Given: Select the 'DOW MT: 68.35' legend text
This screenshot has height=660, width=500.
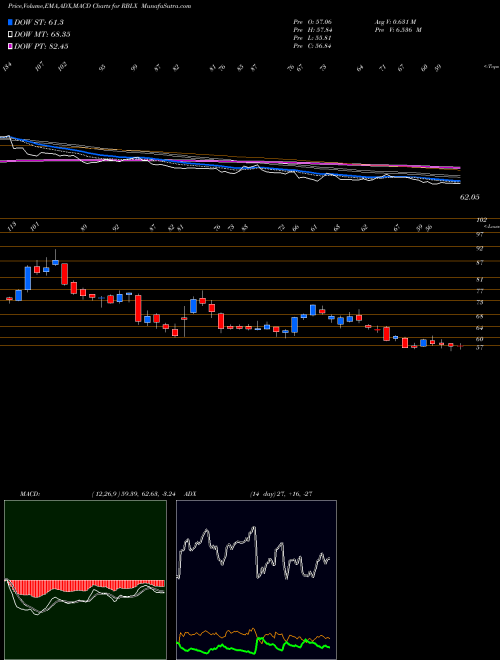Looking at the screenshot, I should 42,35.
